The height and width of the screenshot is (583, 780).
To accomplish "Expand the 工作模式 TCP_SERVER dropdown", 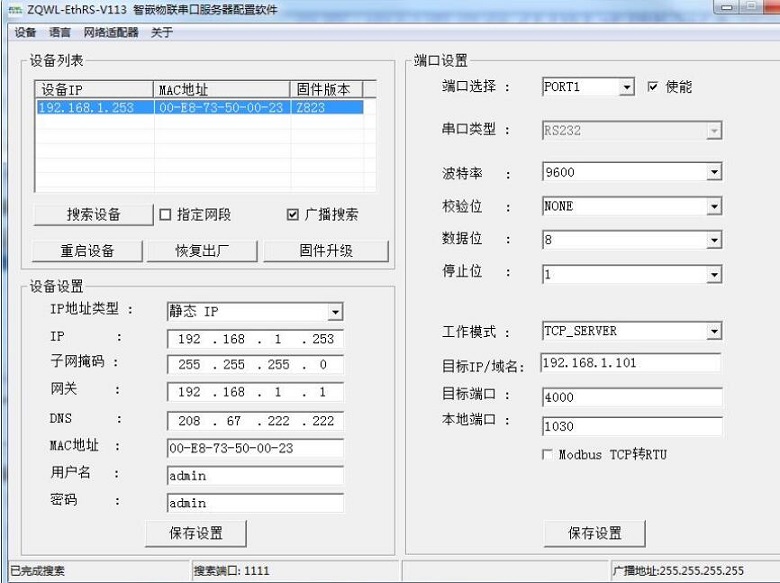I will (x=714, y=331).
